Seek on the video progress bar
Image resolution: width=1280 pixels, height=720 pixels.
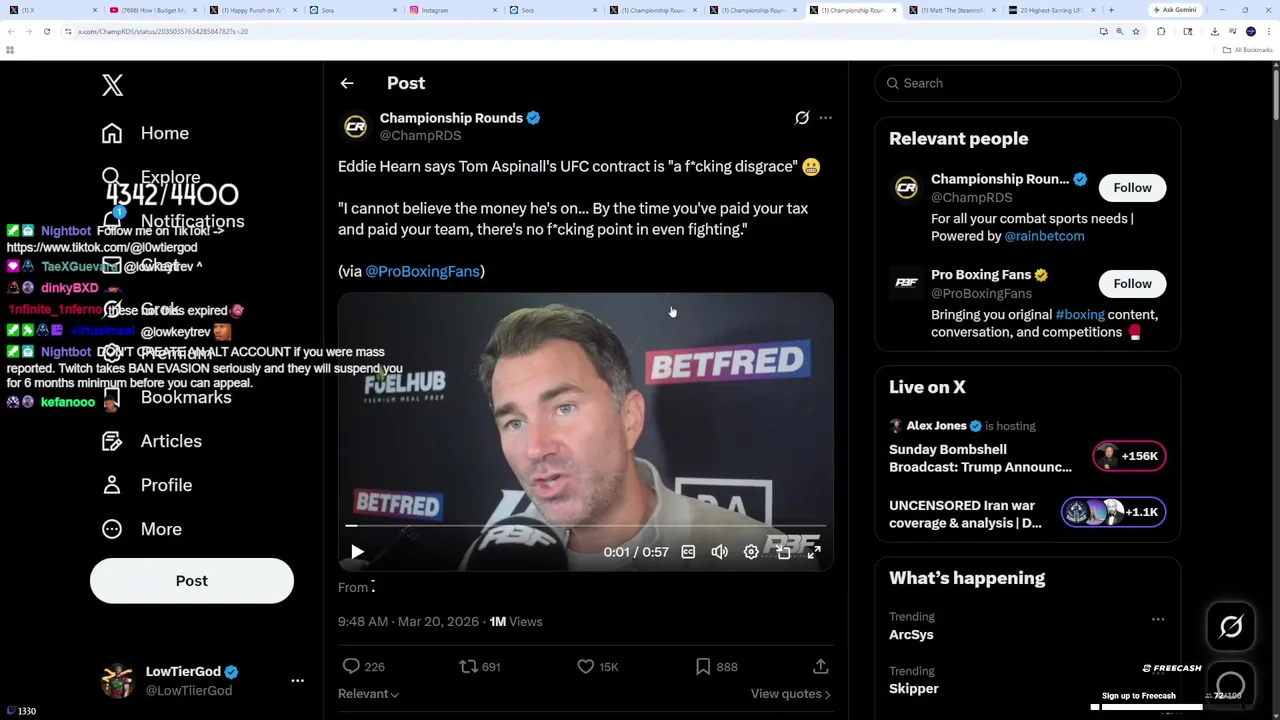click(586, 525)
